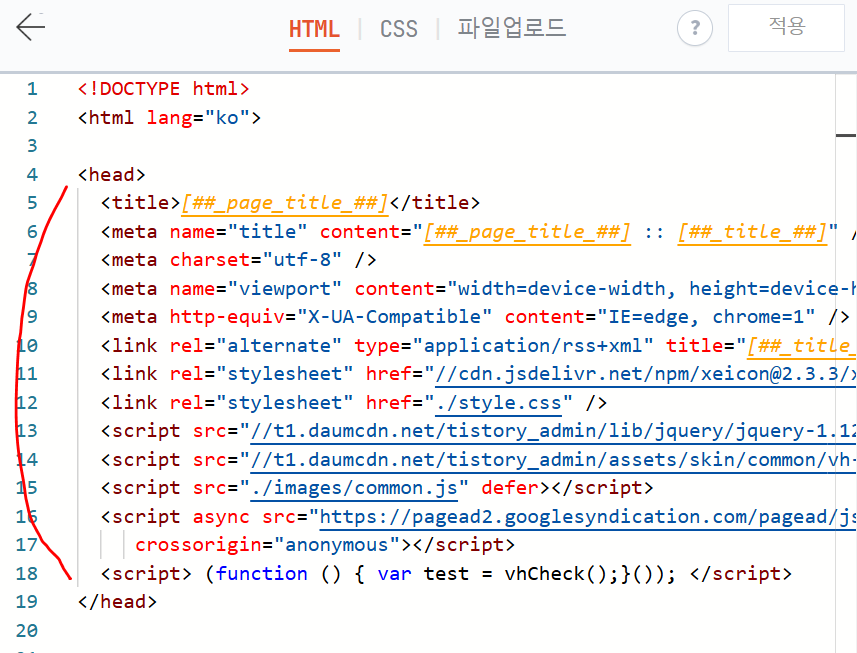Open the daumcdn jquery script link
This screenshot has width=857, height=653.
[553, 431]
